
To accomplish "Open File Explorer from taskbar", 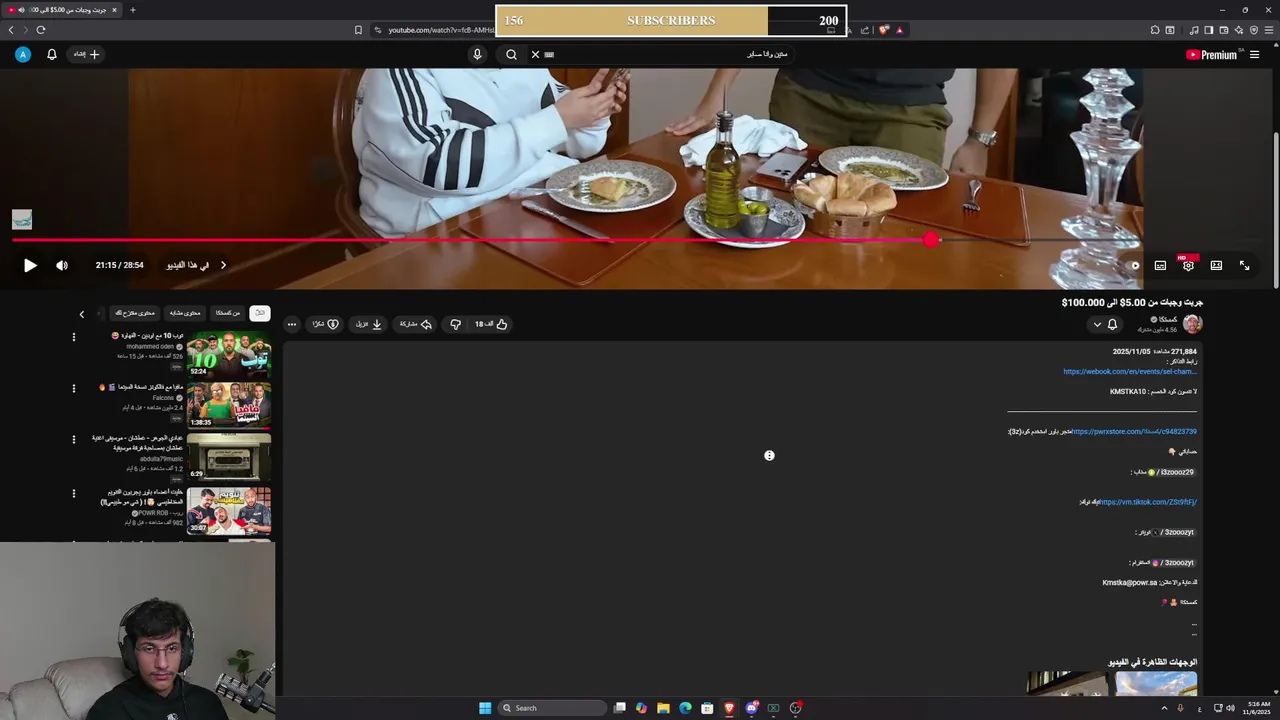I will pos(663,708).
